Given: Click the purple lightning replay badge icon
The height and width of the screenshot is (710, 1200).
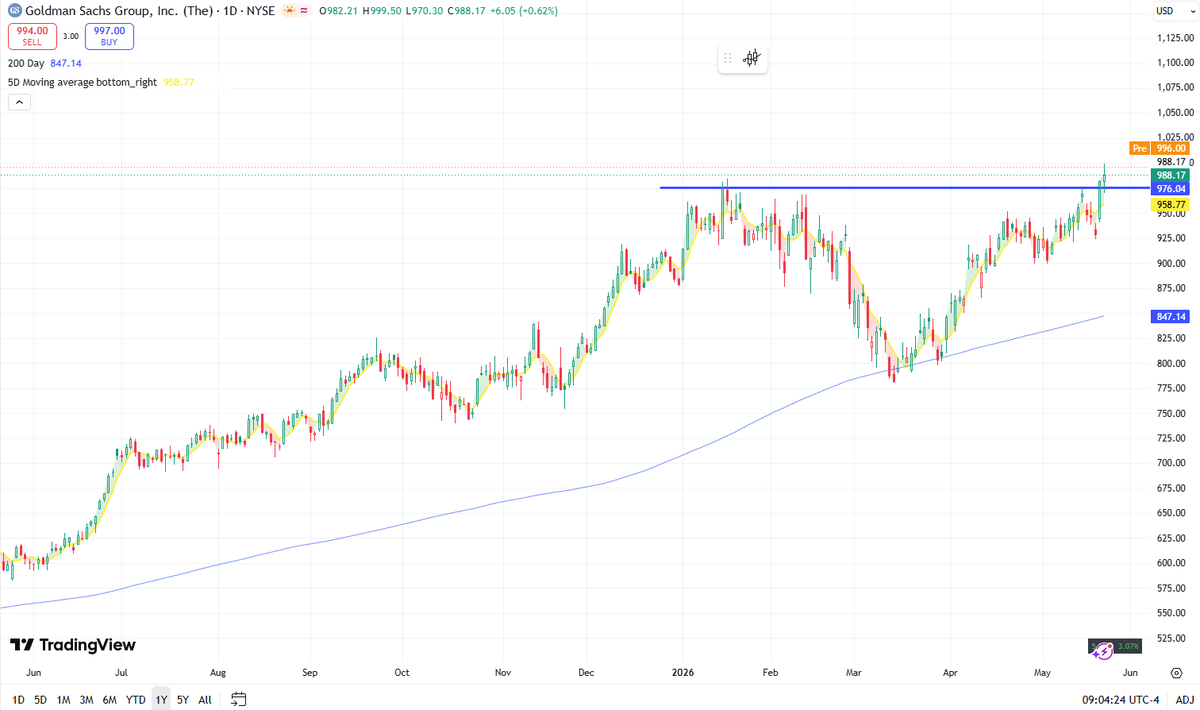Looking at the screenshot, I should (1102, 650).
